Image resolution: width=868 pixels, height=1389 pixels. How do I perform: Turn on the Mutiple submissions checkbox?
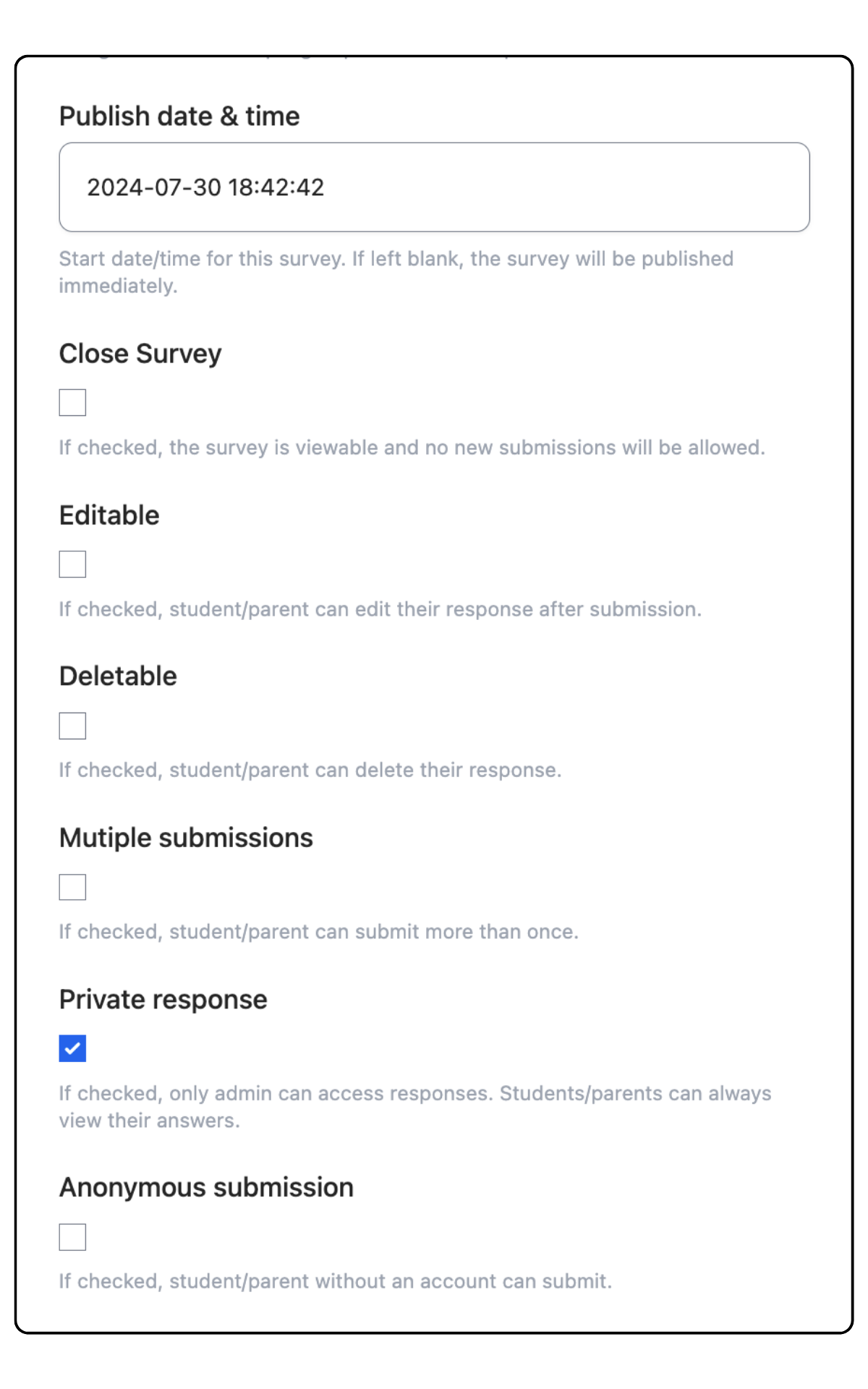pyautogui.click(x=72, y=887)
